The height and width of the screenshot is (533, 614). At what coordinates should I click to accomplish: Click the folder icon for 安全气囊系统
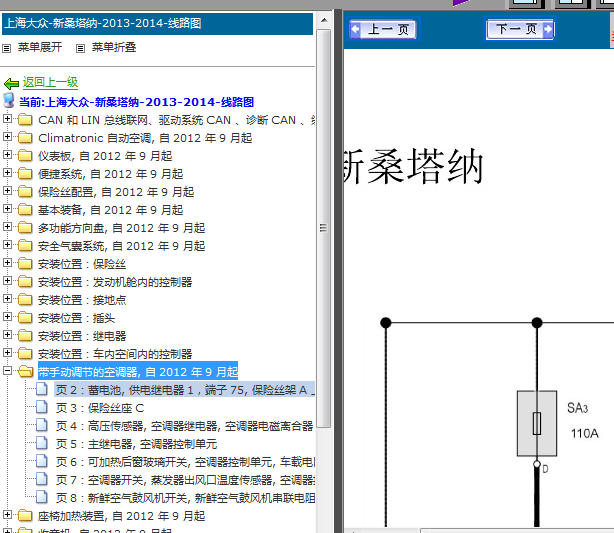coord(25,246)
